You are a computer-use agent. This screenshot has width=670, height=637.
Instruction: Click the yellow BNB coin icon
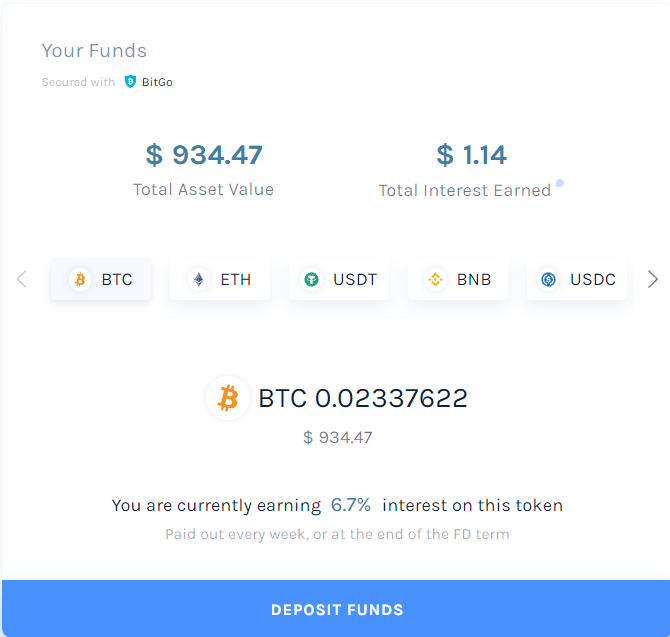tap(435, 279)
